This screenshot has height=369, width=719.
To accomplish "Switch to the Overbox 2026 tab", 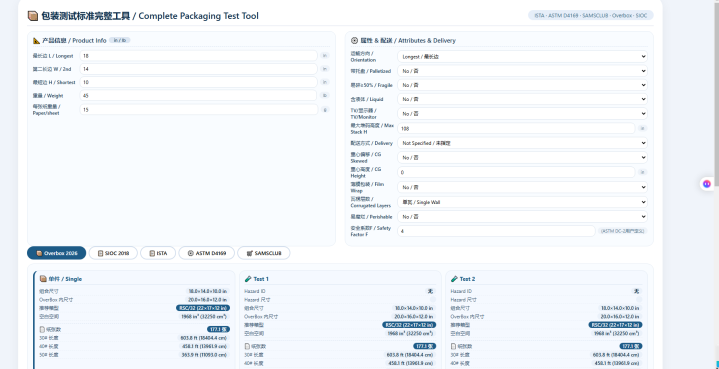I will click(56, 253).
